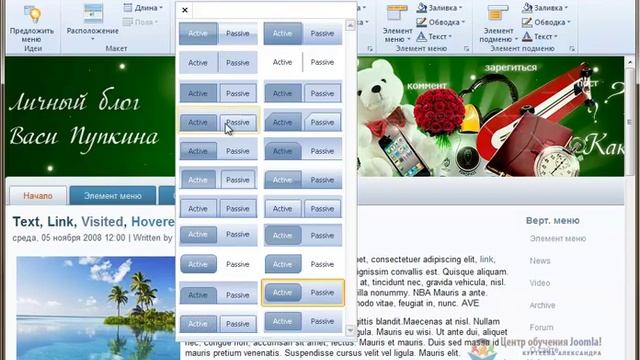Choose the first-row right Active/Passive style
The width and height of the screenshot is (640, 360).
click(303, 33)
